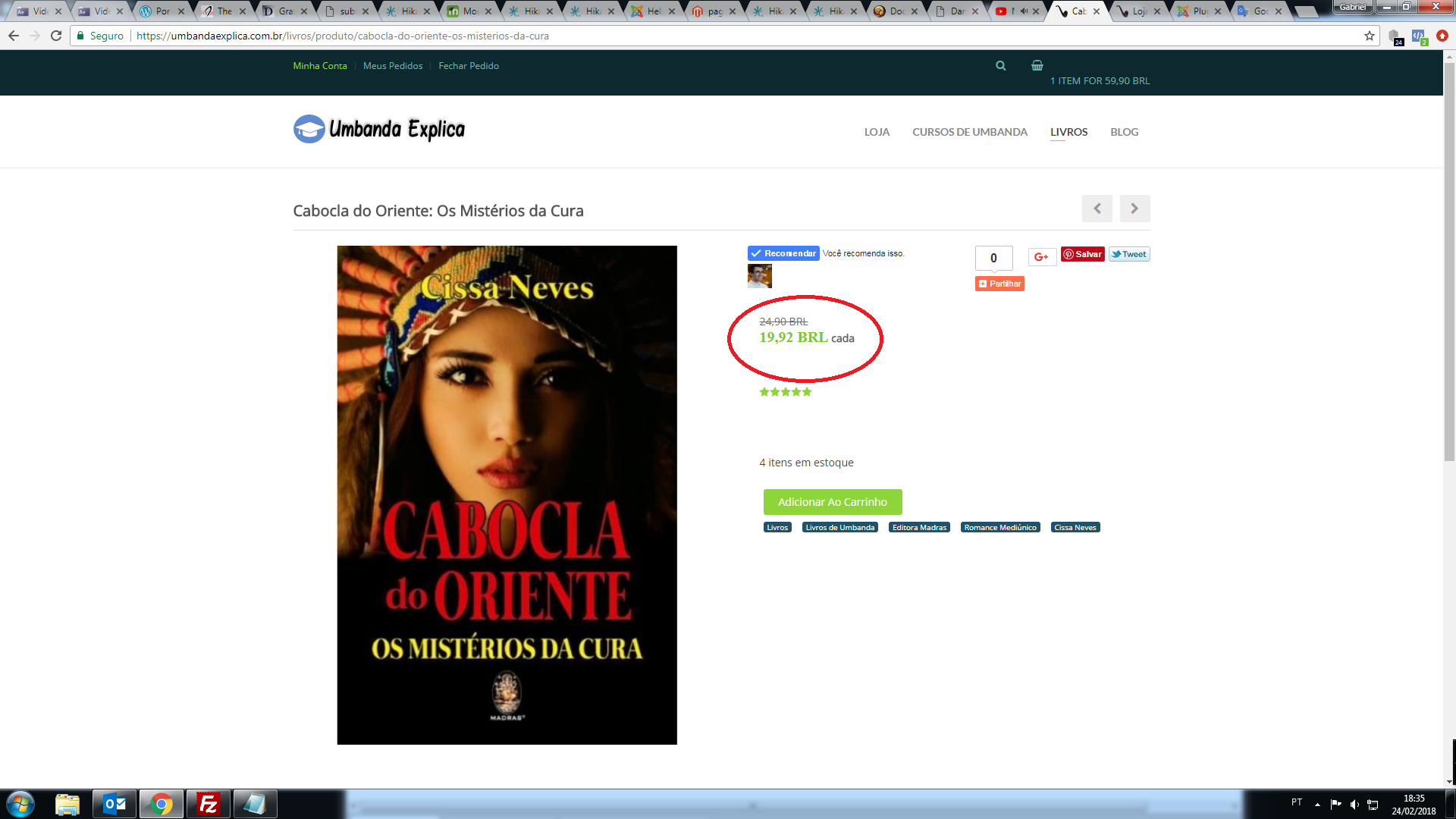Open the shopping cart basket icon
Screen dimensions: 1456x819
(x=1037, y=66)
